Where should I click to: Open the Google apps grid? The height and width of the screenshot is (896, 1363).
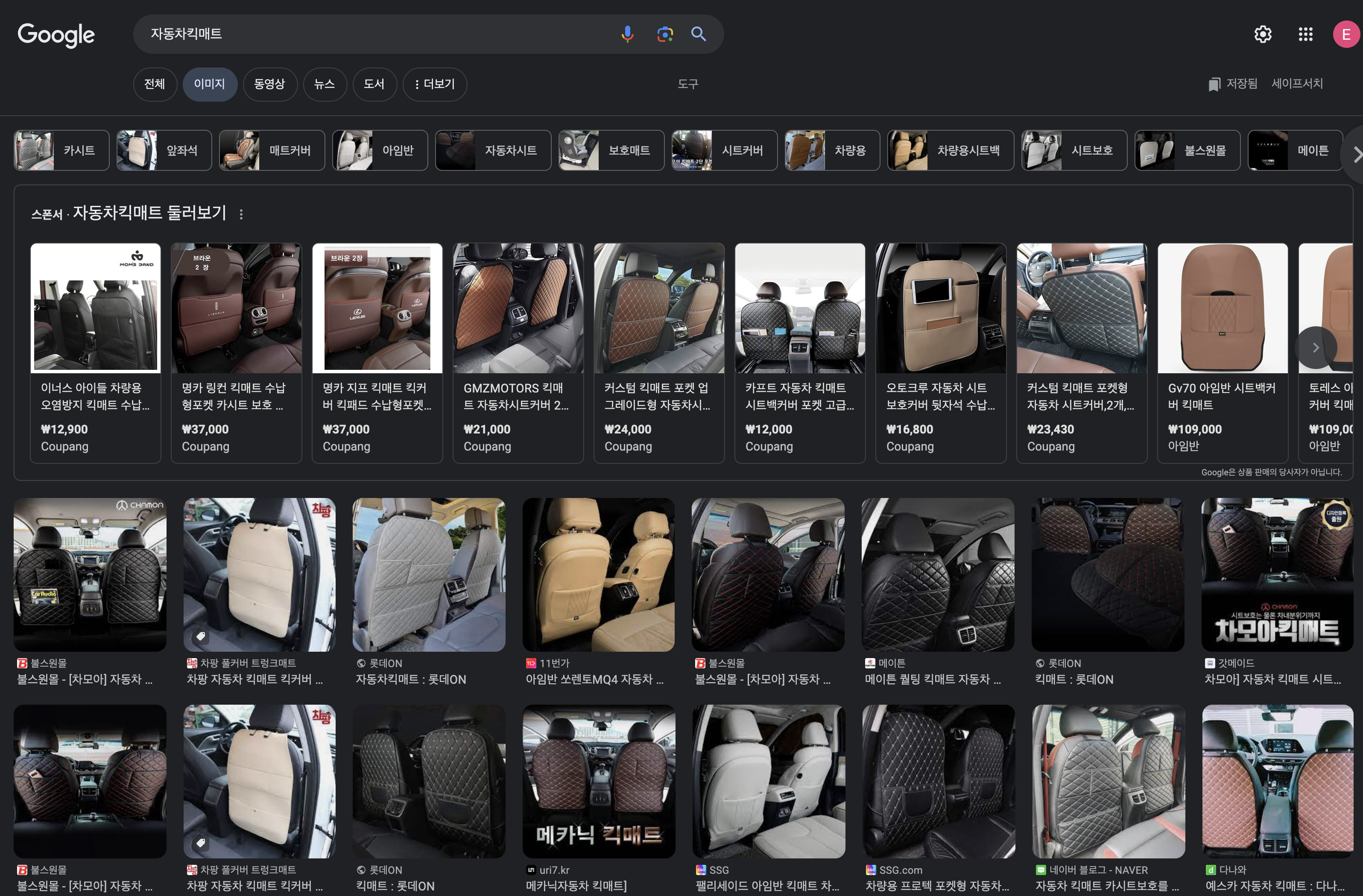(x=1305, y=34)
